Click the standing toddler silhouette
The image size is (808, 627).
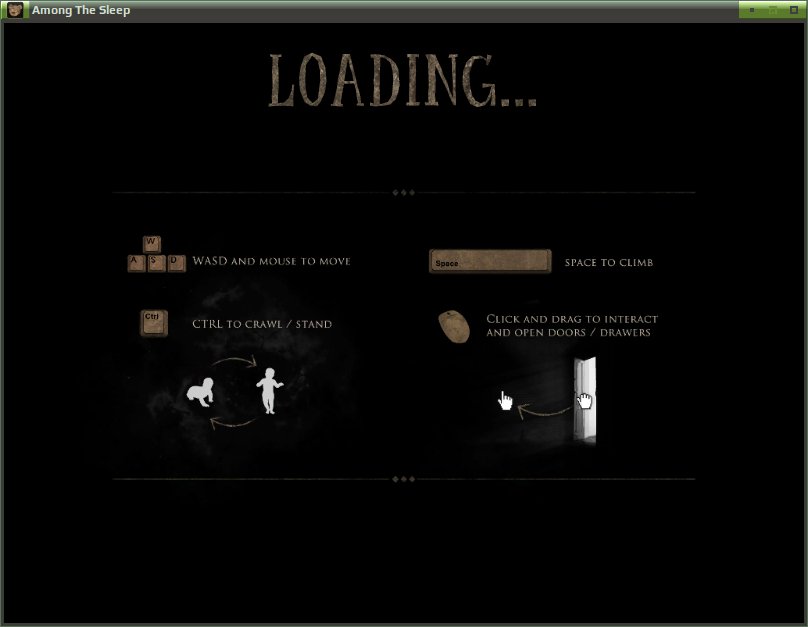(x=270, y=391)
